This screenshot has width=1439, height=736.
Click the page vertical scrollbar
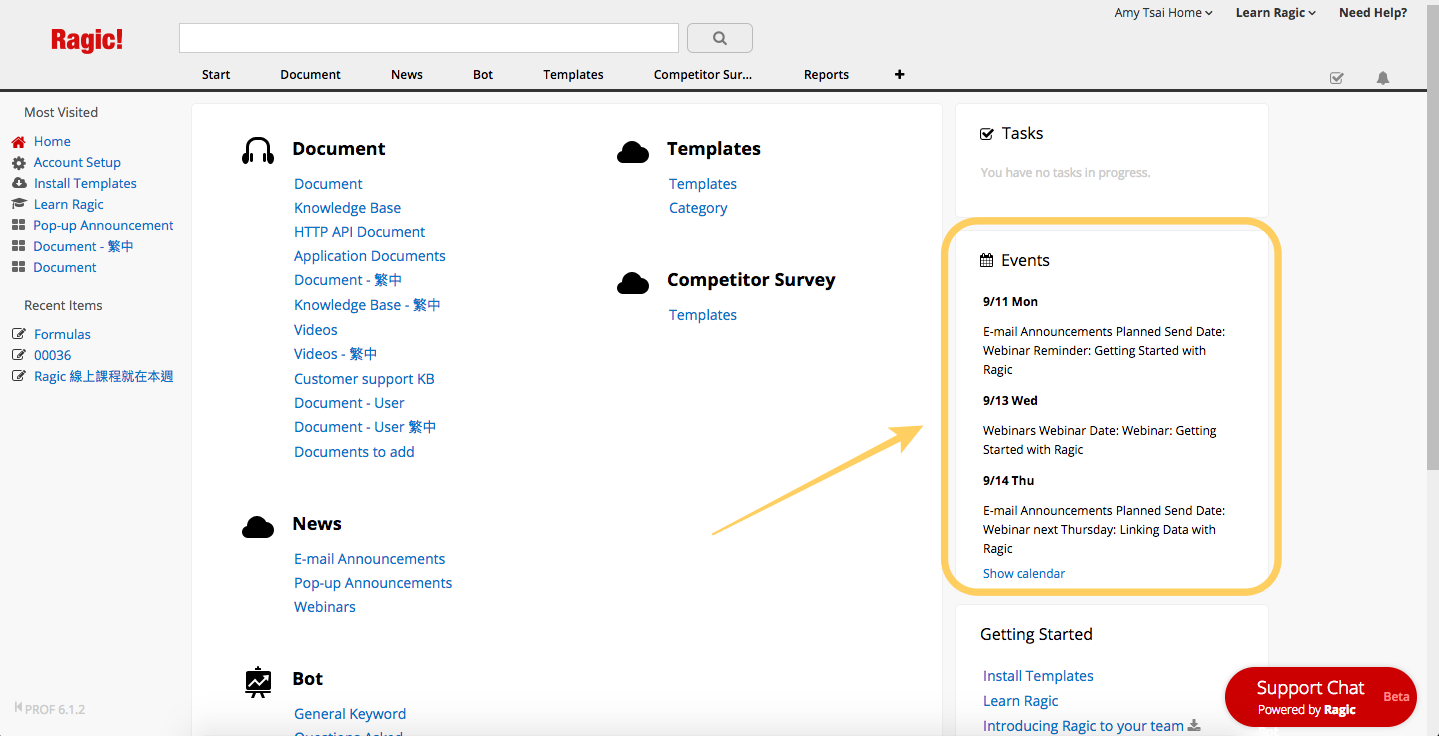1432,235
